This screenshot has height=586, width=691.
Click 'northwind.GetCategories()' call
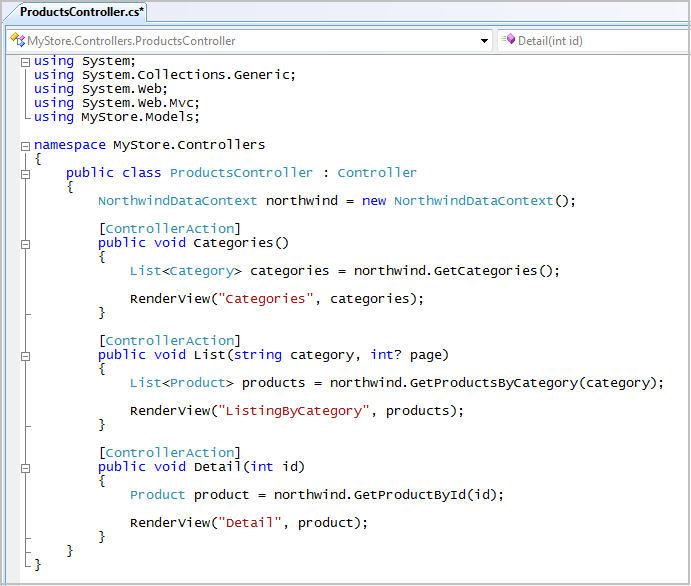[x=453, y=271]
